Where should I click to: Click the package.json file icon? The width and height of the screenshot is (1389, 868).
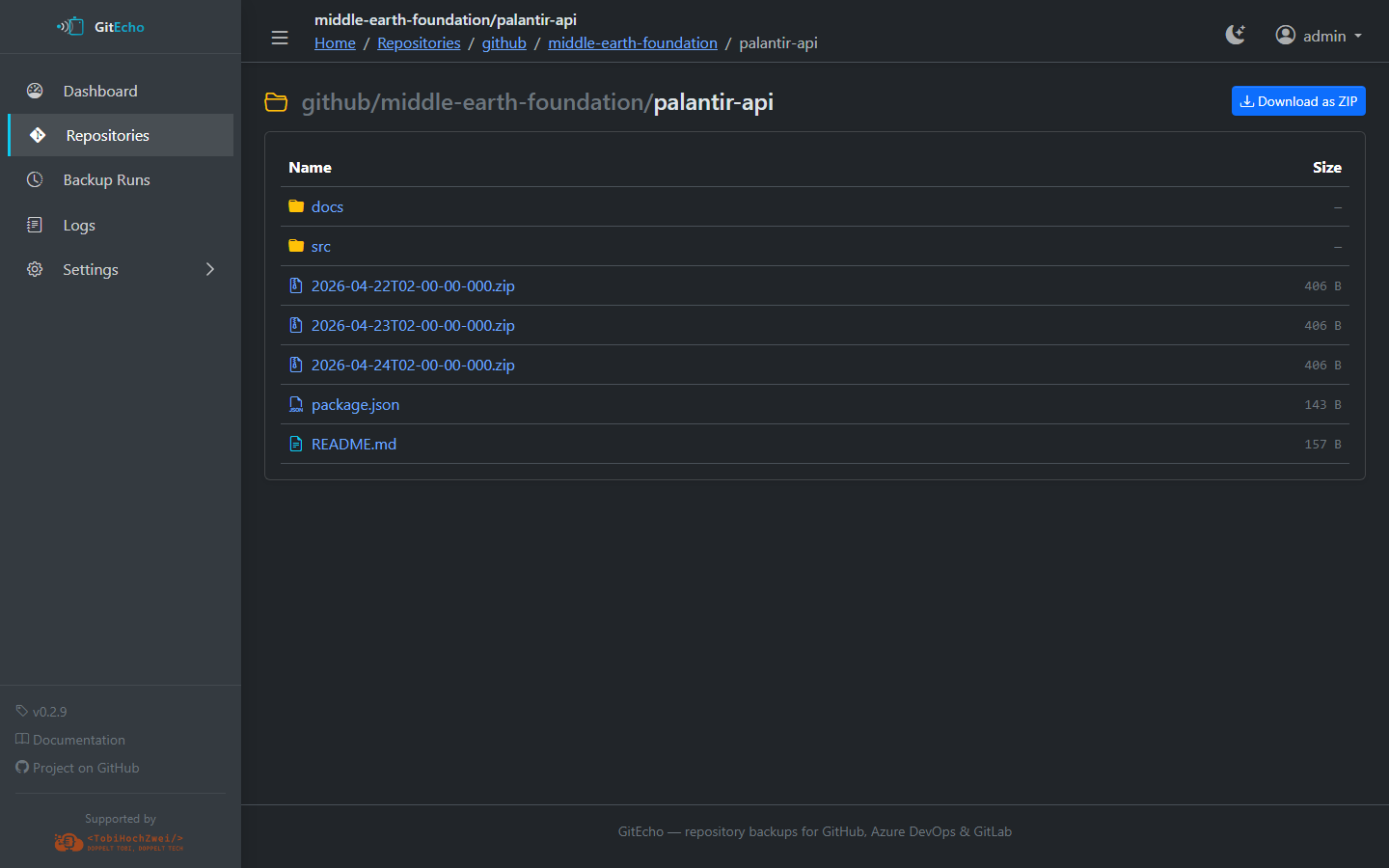(x=296, y=404)
